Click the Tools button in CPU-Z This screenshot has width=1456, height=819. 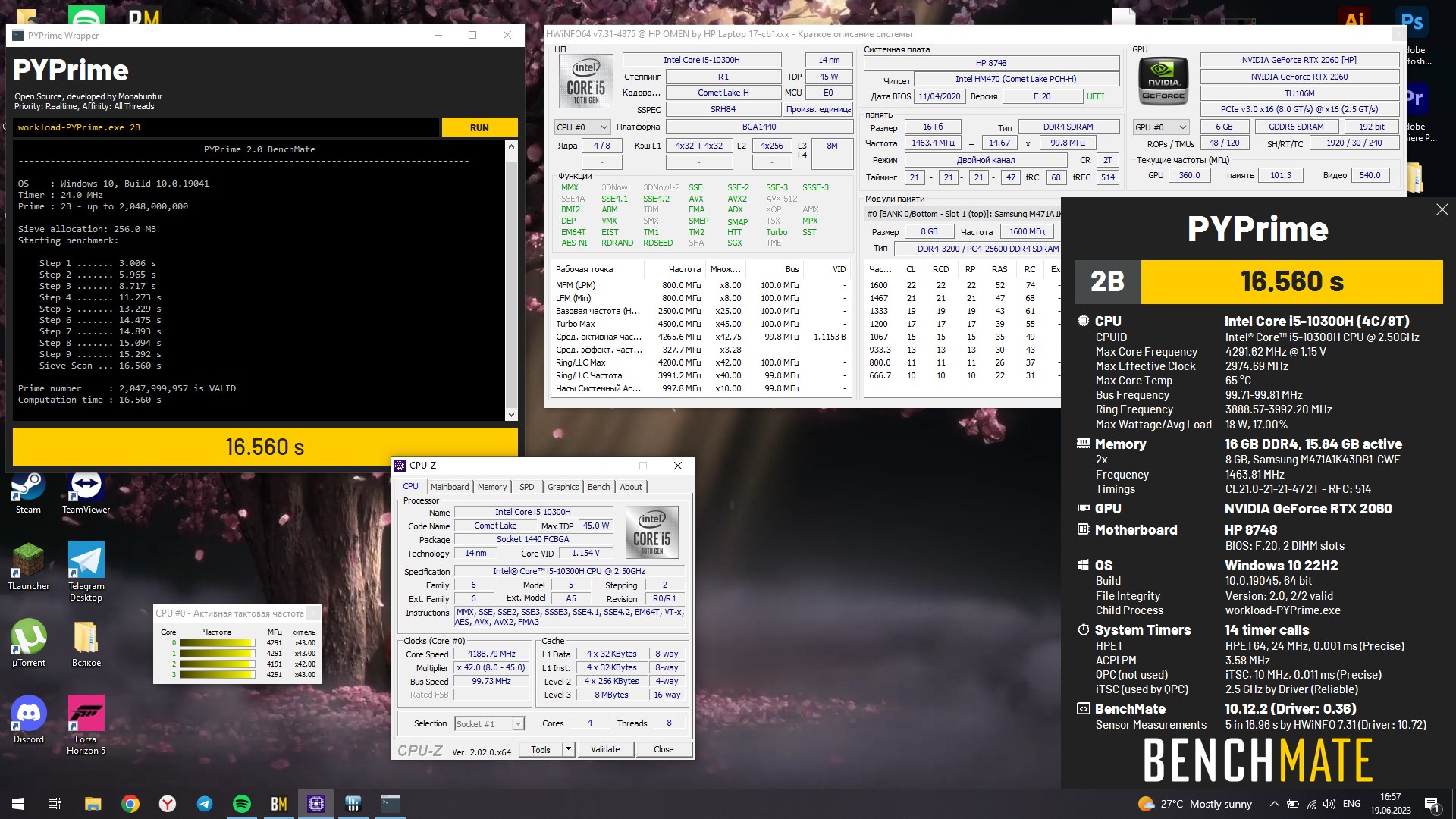(541, 749)
